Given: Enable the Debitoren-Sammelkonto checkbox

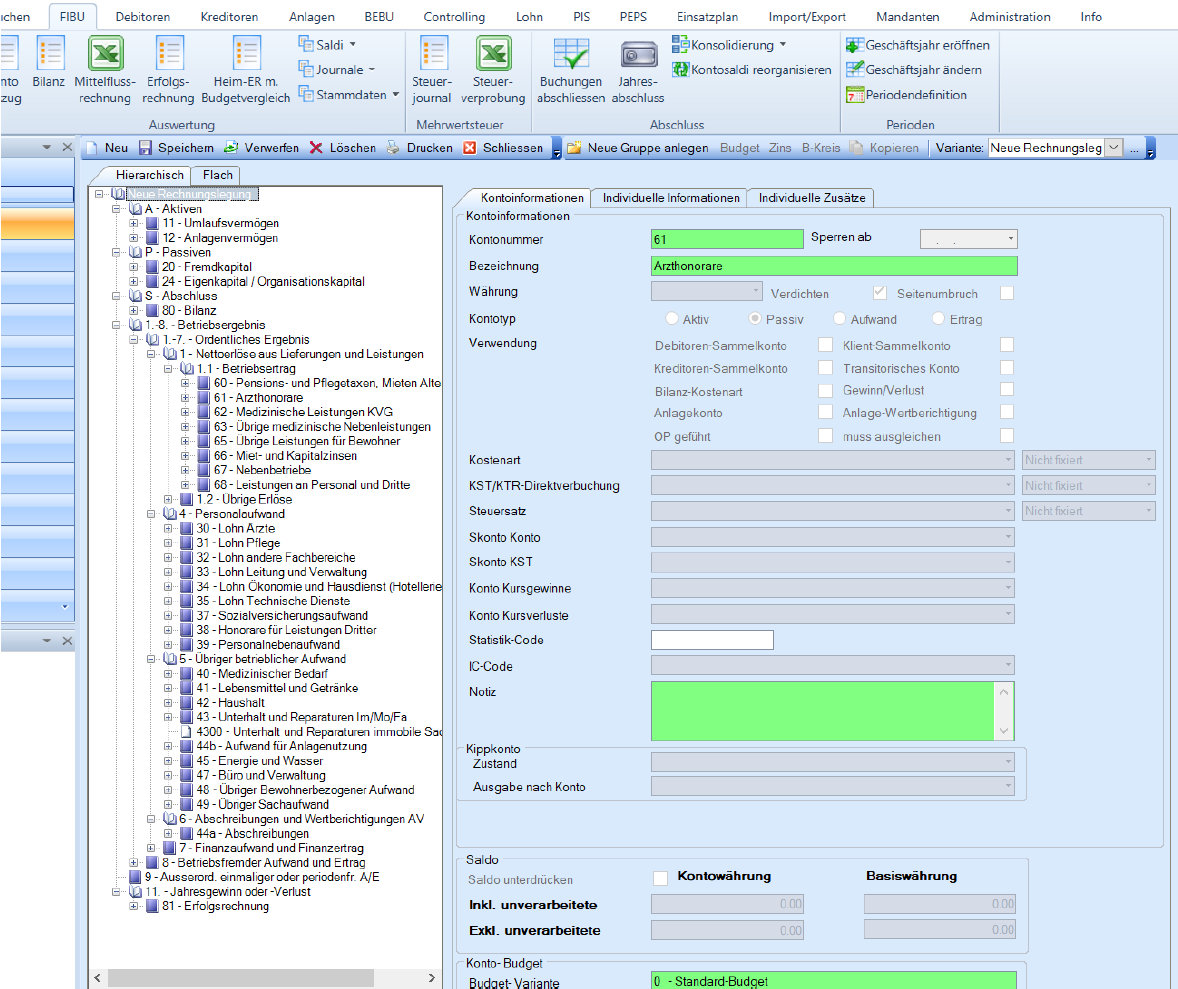Looking at the screenshot, I should point(825,345).
